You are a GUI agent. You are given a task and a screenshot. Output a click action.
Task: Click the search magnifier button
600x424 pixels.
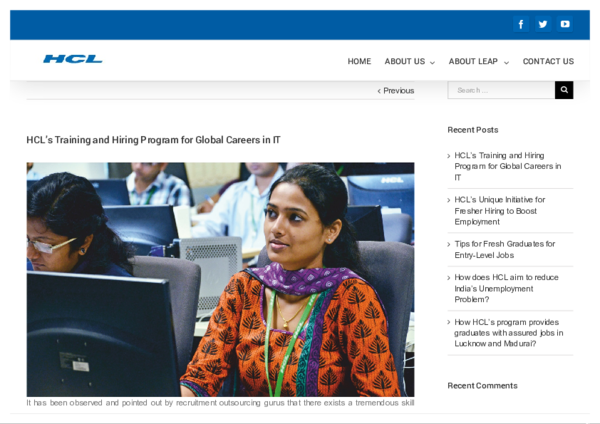pyautogui.click(x=564, y=90)
